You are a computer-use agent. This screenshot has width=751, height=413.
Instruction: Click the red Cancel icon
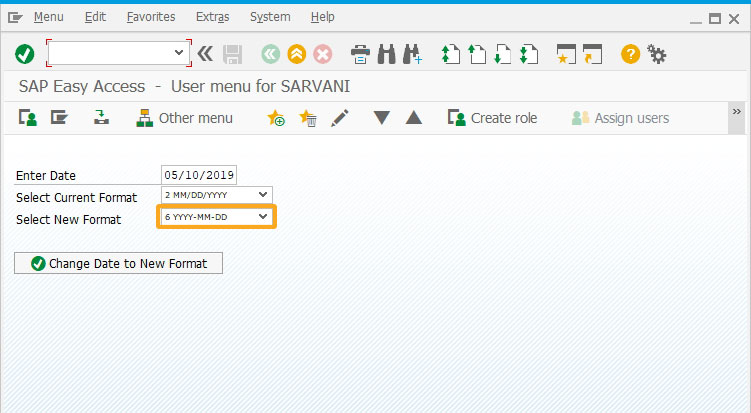pyautogui.click(x=323, y=54)
